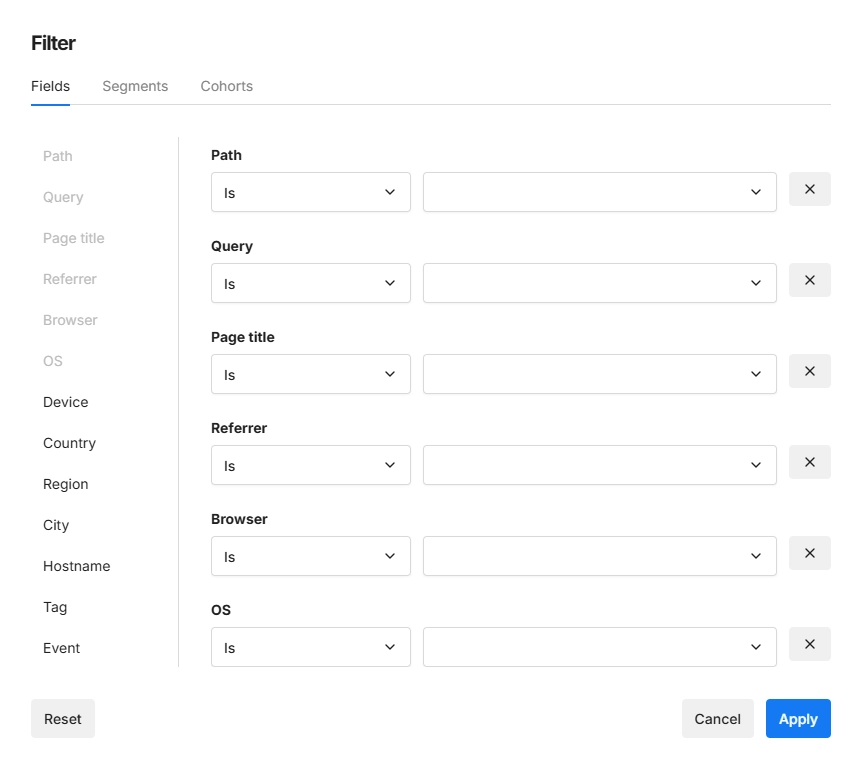Viewport: 862px width, 766px height.
Task: Expand the Query value dropdown
Action: [599, 283]
